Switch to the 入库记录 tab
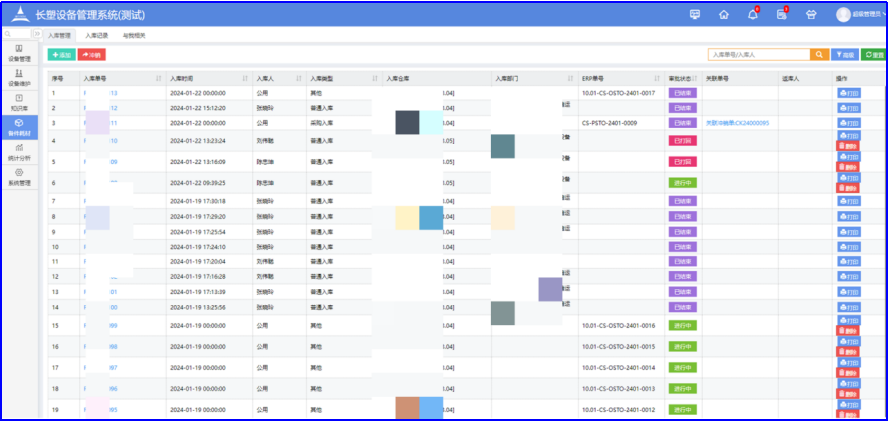The image size is (888, 421). pyautogui.click(x=97, y=35)
